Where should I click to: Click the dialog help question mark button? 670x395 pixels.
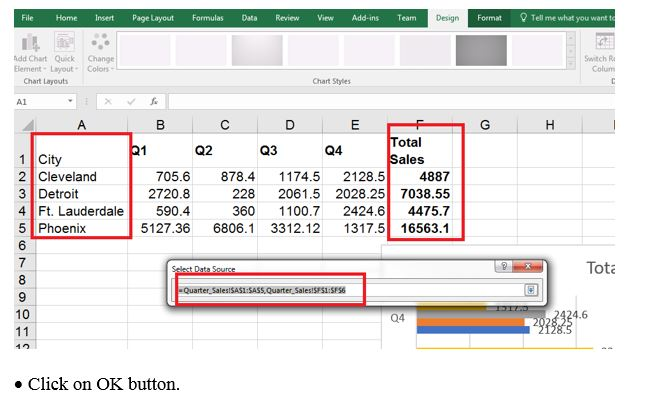[504, 266]
